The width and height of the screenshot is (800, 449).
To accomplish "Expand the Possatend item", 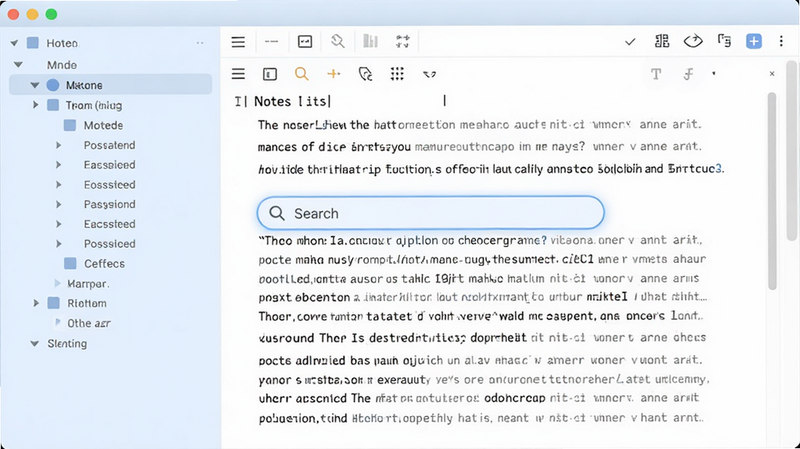I will coord(58,145).
